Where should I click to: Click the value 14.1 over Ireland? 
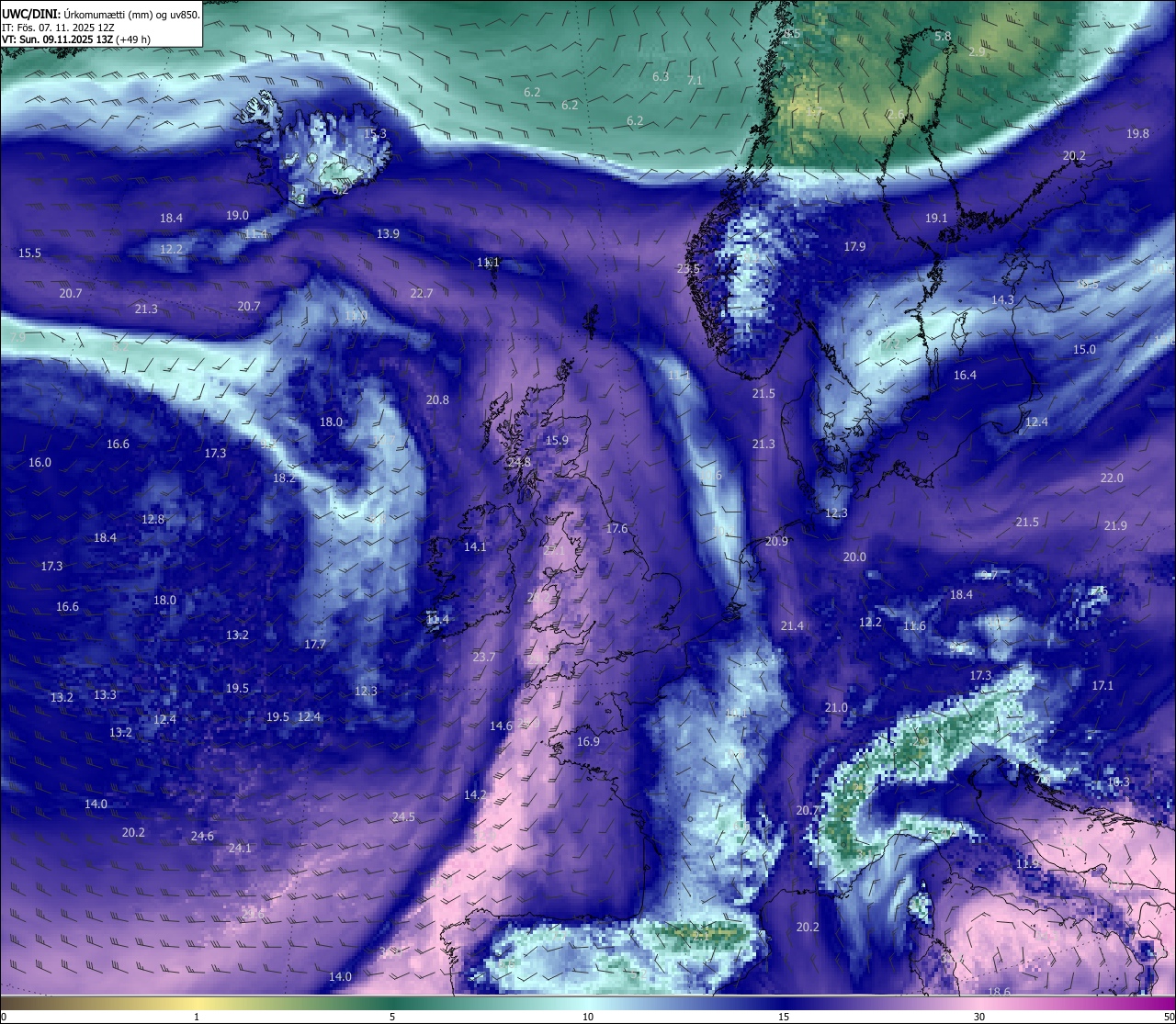[x=475, y=547]
